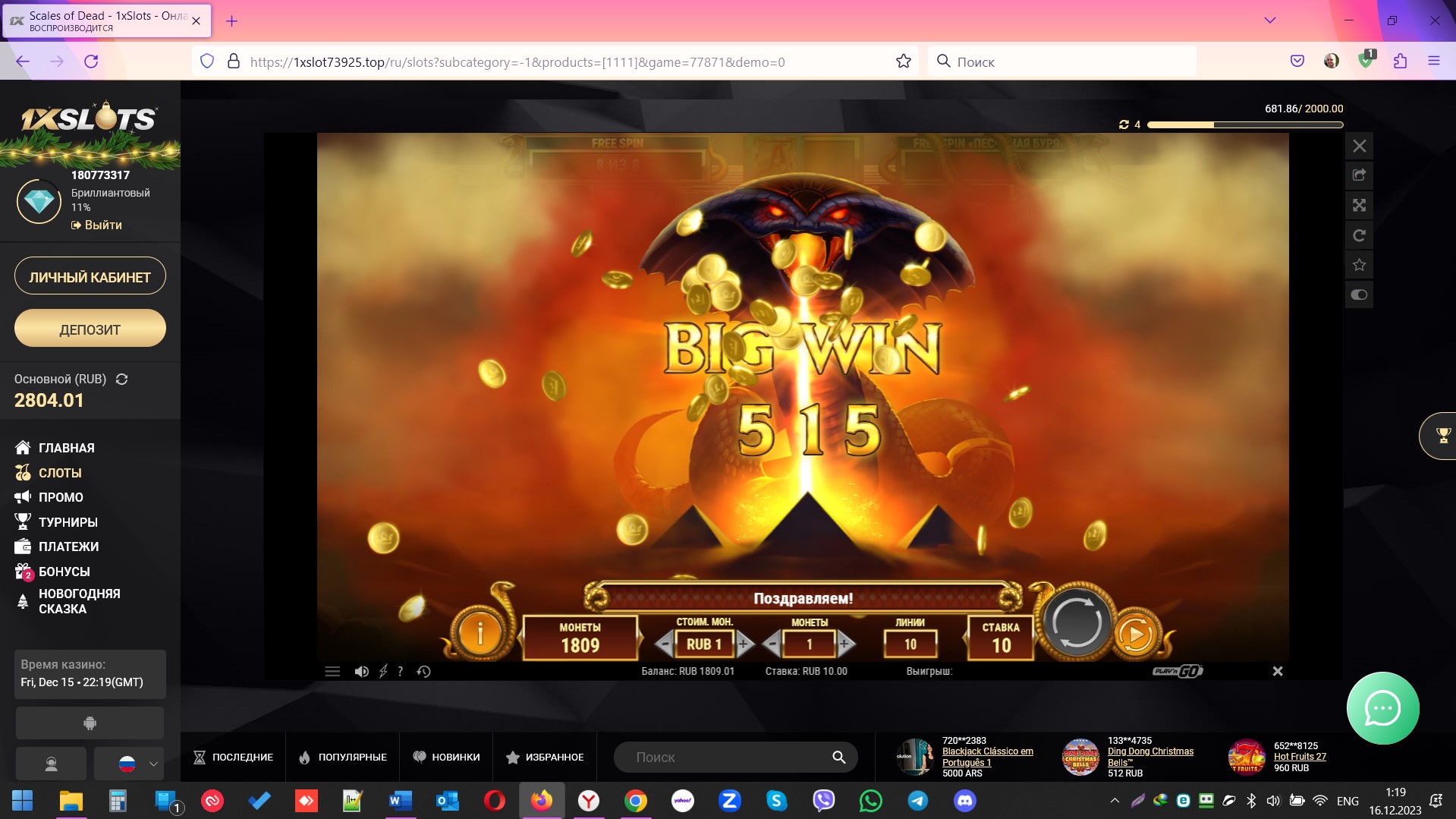
Task: Open the game hamburger menu
Action: click(x=332, y=672)
